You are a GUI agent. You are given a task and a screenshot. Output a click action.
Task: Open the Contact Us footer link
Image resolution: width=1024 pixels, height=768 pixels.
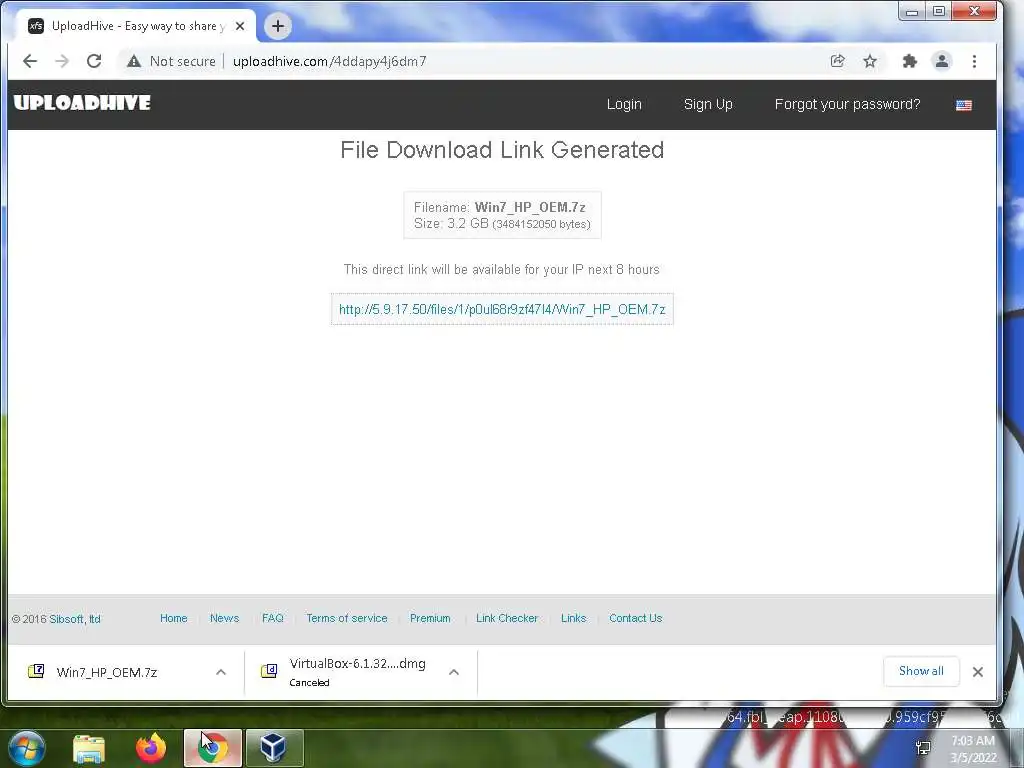[635, 618]
